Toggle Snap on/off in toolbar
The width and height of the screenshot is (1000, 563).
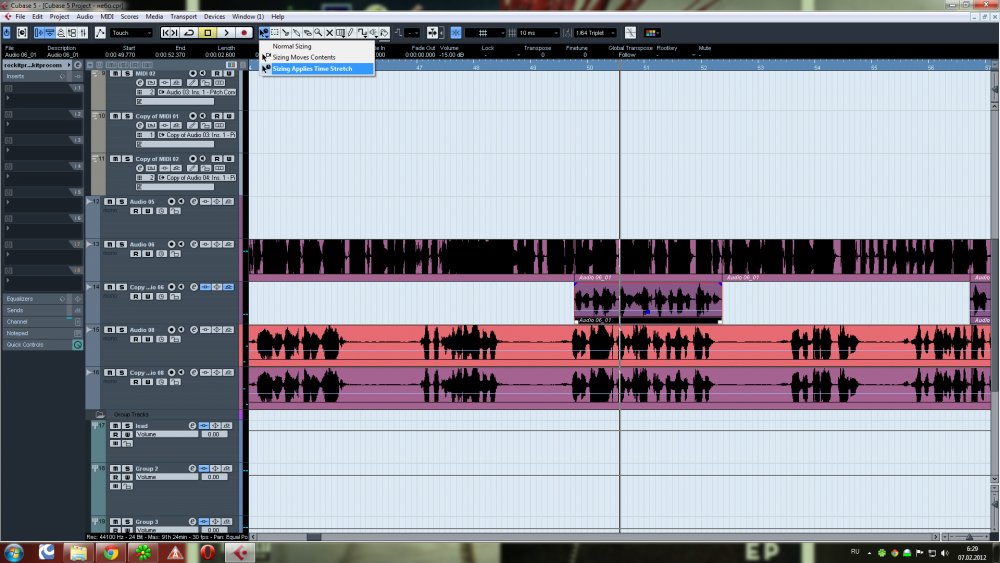pyautogui.click(x=455, y=33)
